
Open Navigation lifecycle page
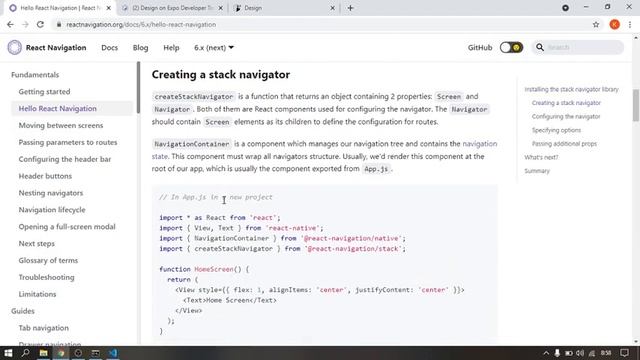[52, 210]
